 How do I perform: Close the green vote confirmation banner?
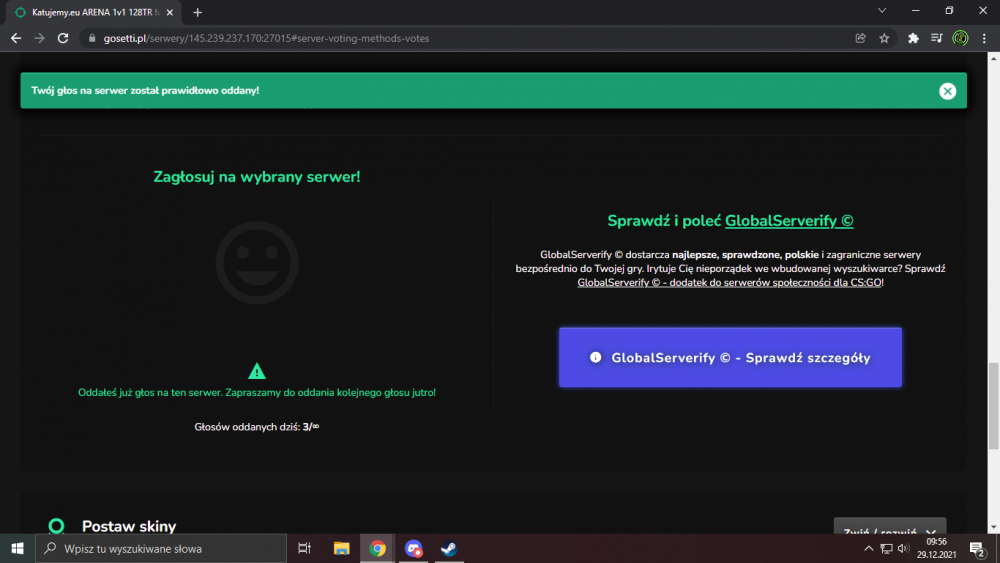(947, 91)
